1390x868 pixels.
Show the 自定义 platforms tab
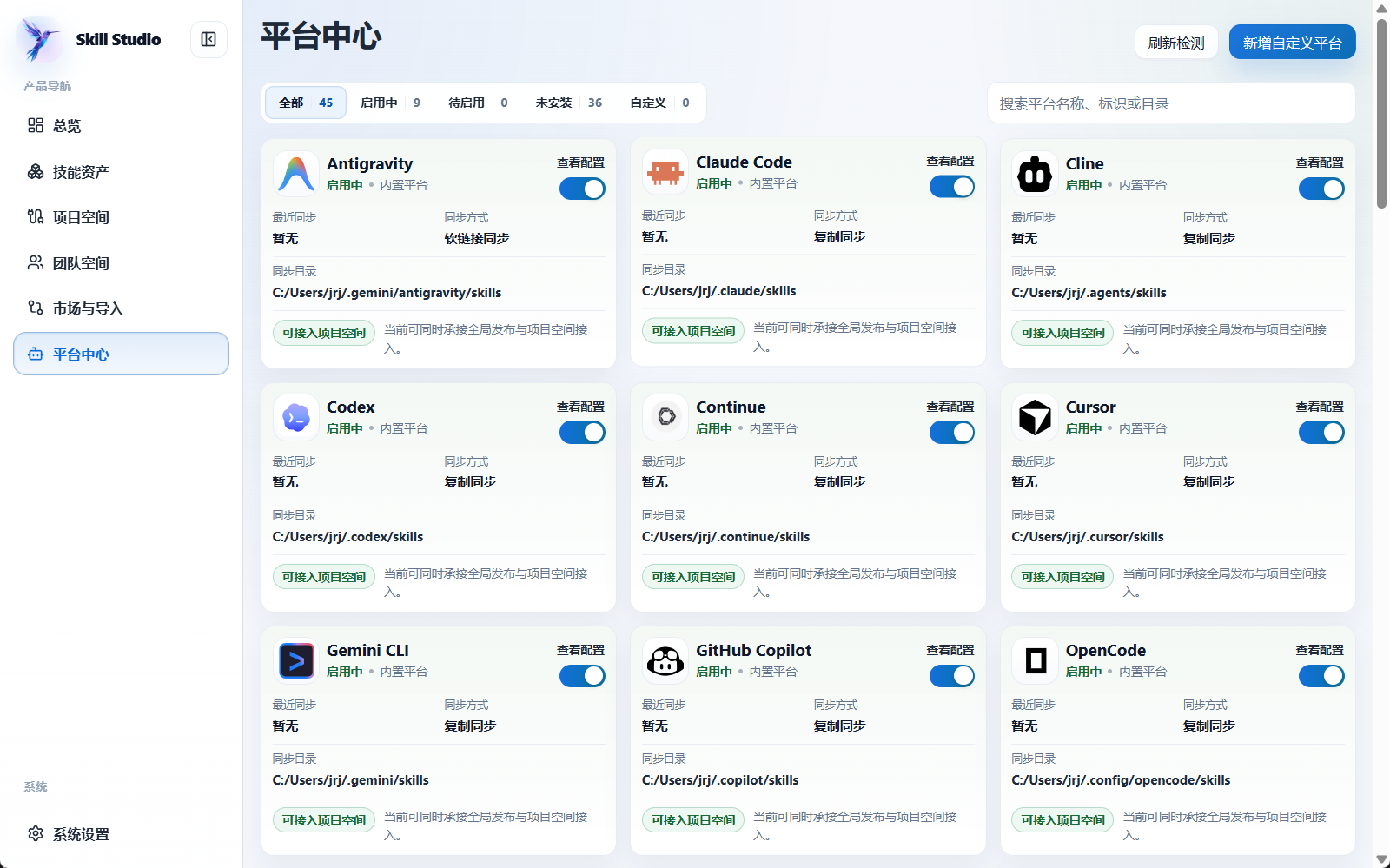point(659,103)
